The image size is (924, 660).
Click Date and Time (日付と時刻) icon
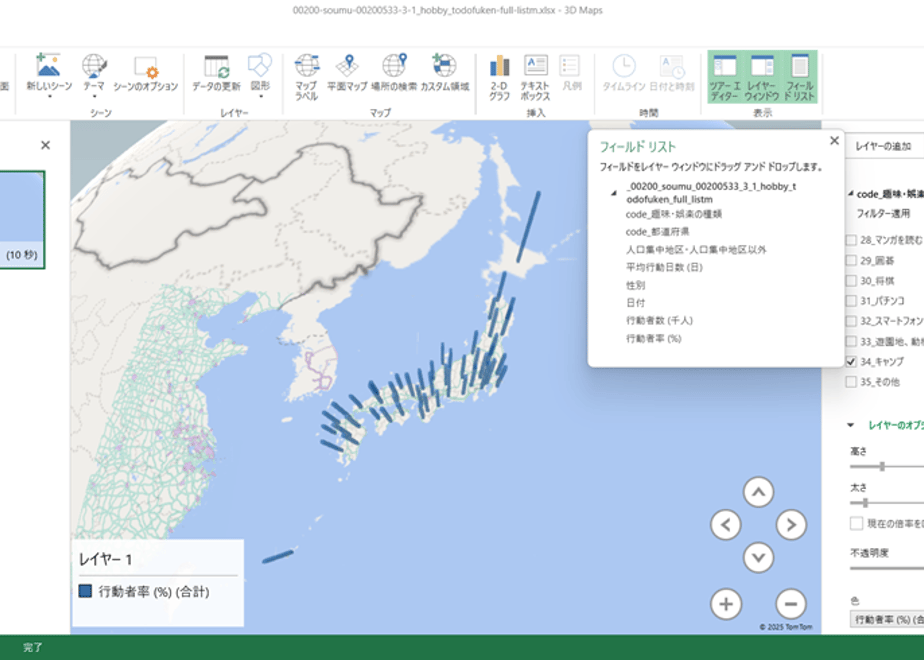672,67
